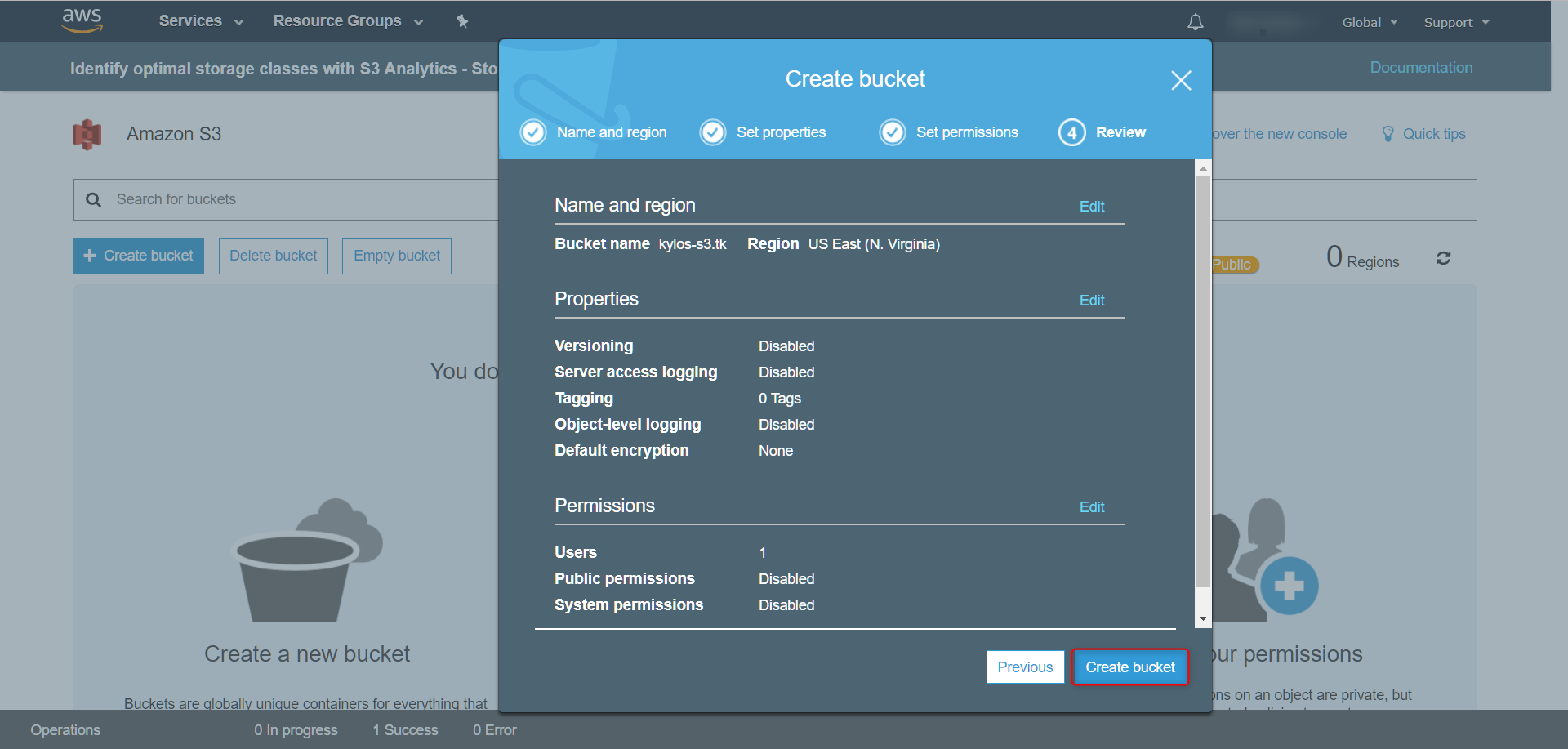Click the dialog scrollbar down arrow
The image size is (1568, 749).
[1203, 619]
